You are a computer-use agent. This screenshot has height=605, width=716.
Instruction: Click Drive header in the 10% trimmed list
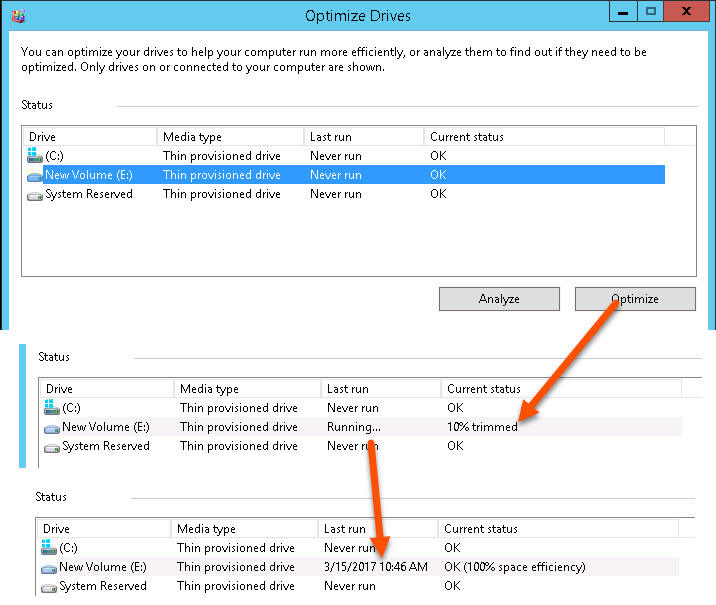pos(106,389)
